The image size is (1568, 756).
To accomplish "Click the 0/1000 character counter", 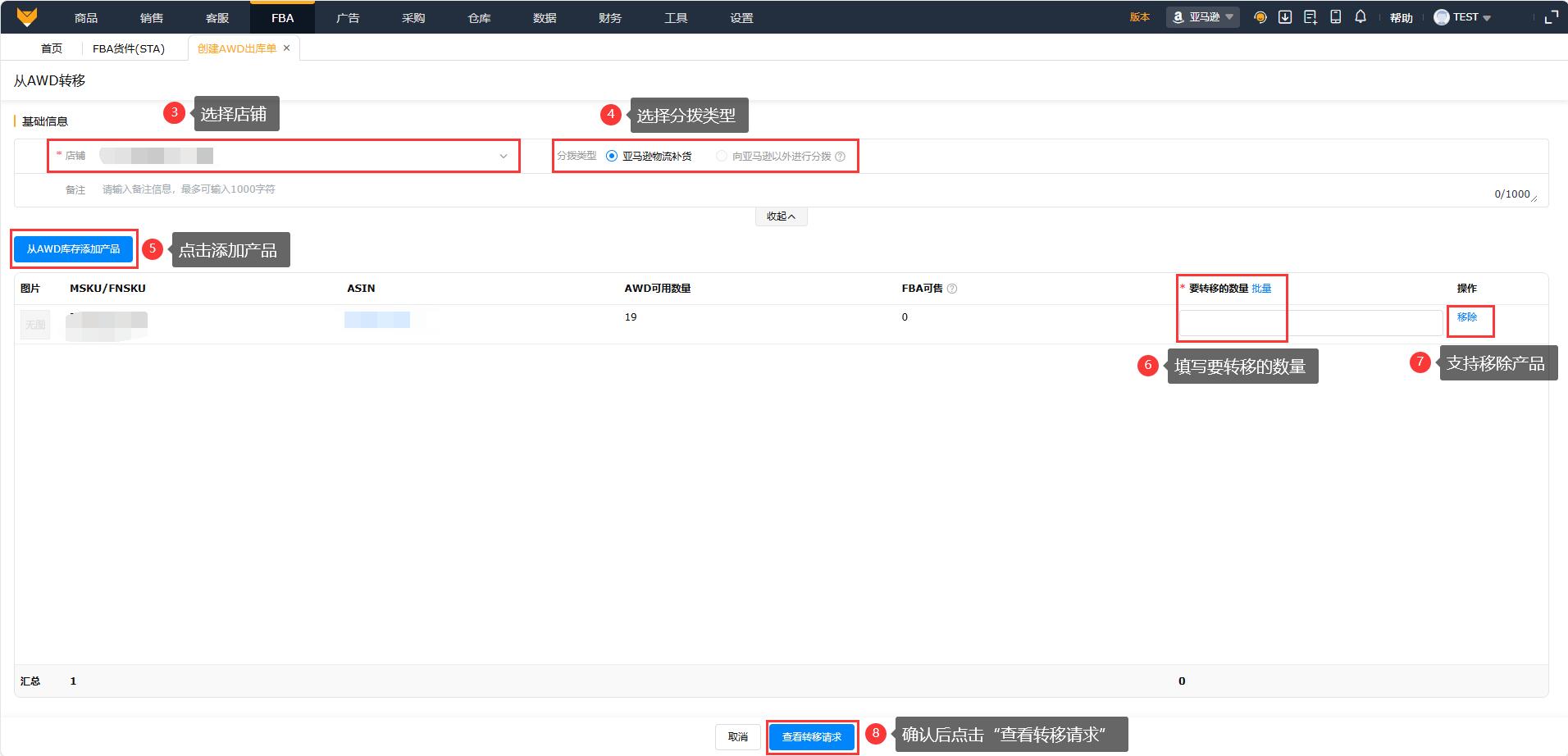I will [x=1512, y=194].
